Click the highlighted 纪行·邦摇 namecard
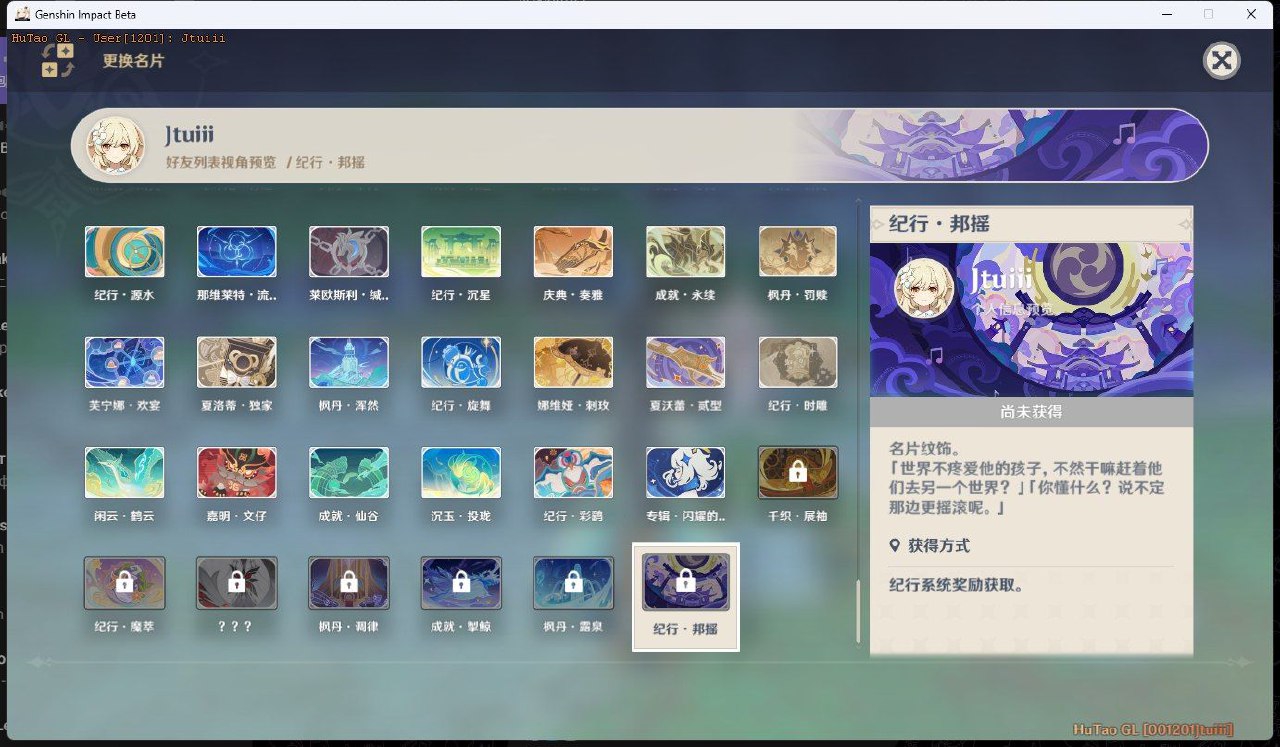The height and width of the screenshot is (747, 1280). click(686, 596)
